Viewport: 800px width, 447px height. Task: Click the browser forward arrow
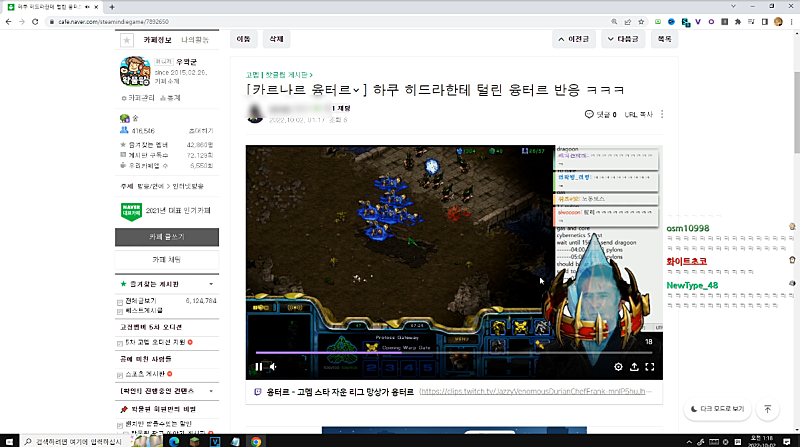point(21,22)
